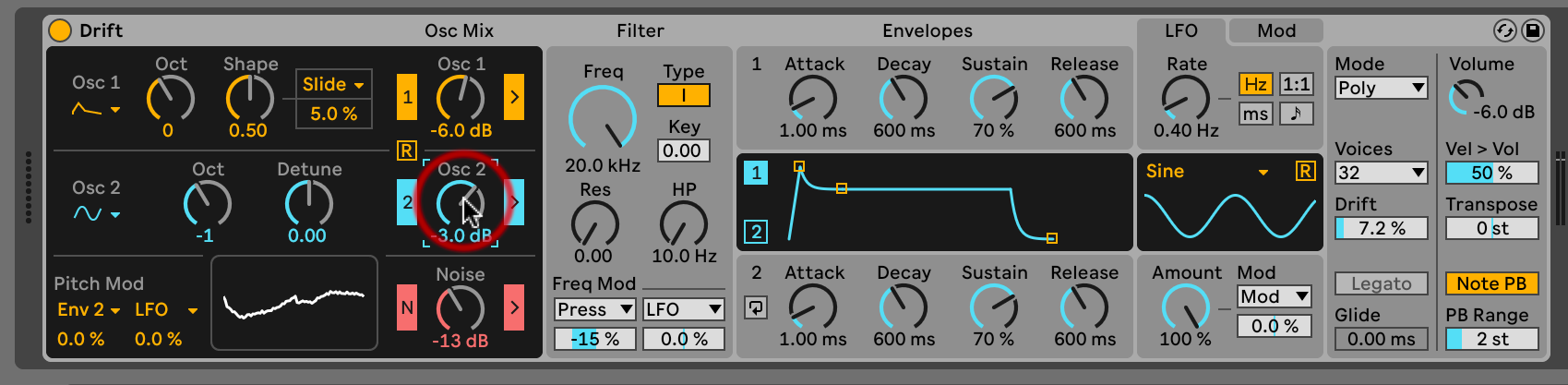Click filter type I button
Viewport: 1568px width, 385px height.
[684, 95]
